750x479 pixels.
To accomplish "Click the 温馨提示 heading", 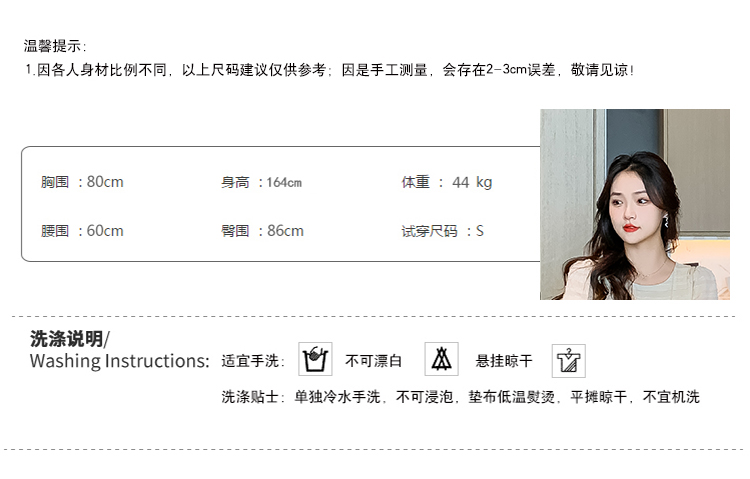I will click(55, 46).
